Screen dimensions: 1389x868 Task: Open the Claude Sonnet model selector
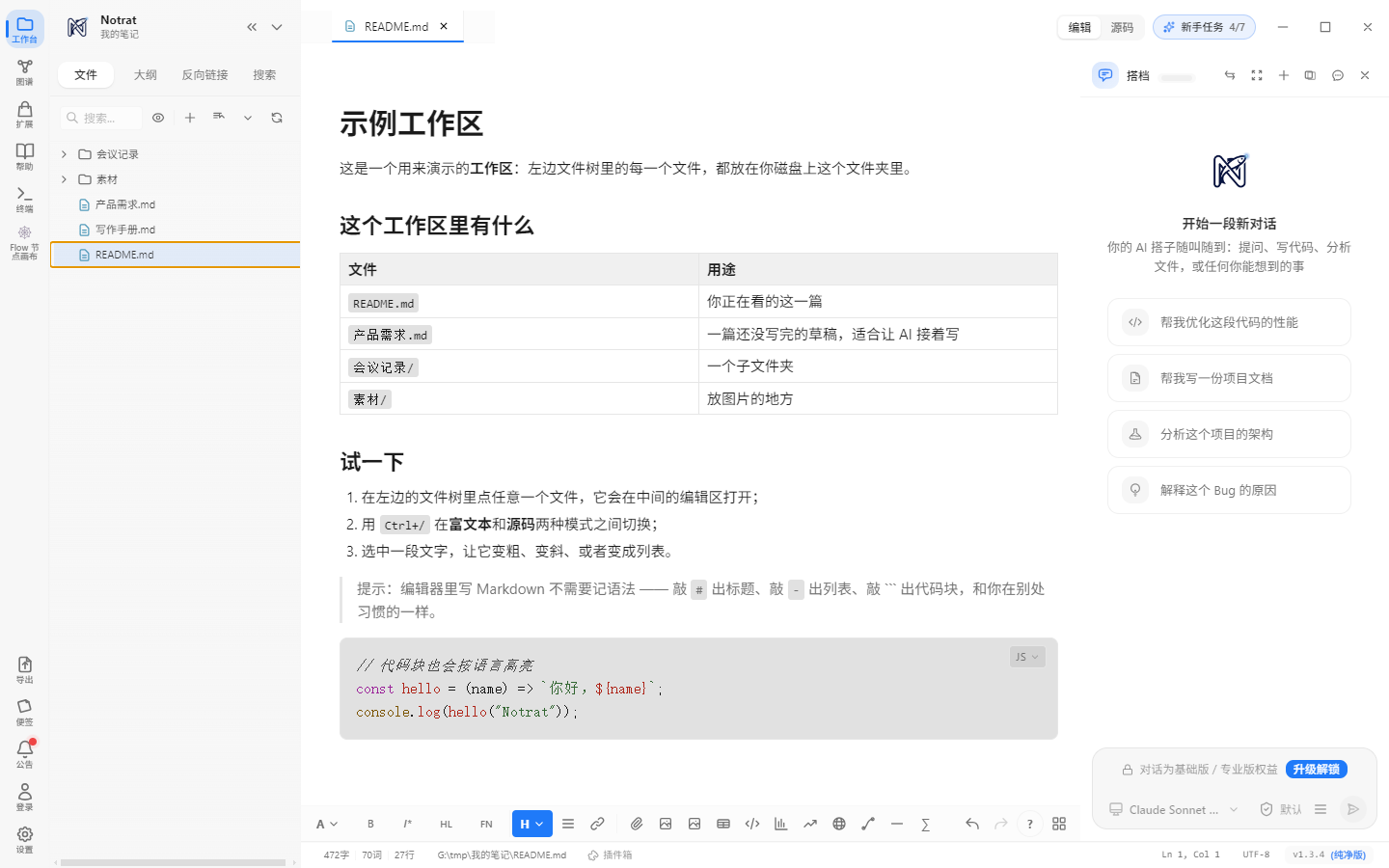(1174, 809)
